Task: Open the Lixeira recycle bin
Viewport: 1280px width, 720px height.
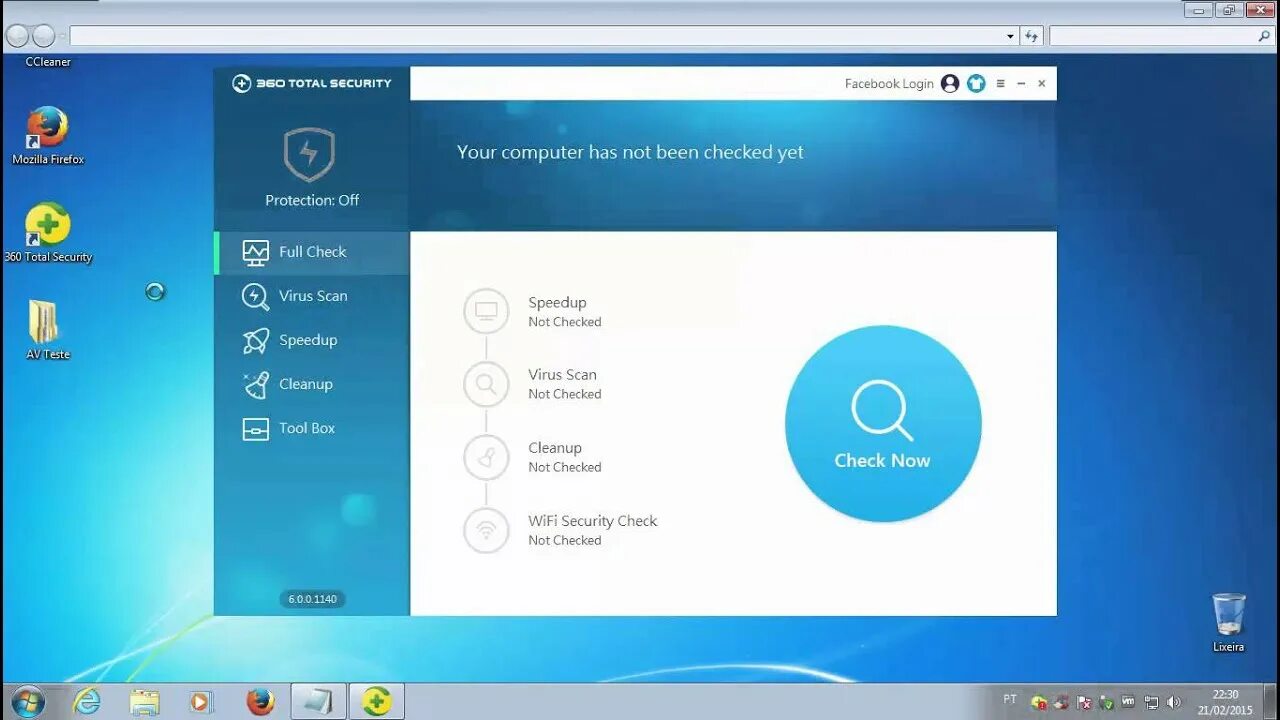Action: [1229, 622]
